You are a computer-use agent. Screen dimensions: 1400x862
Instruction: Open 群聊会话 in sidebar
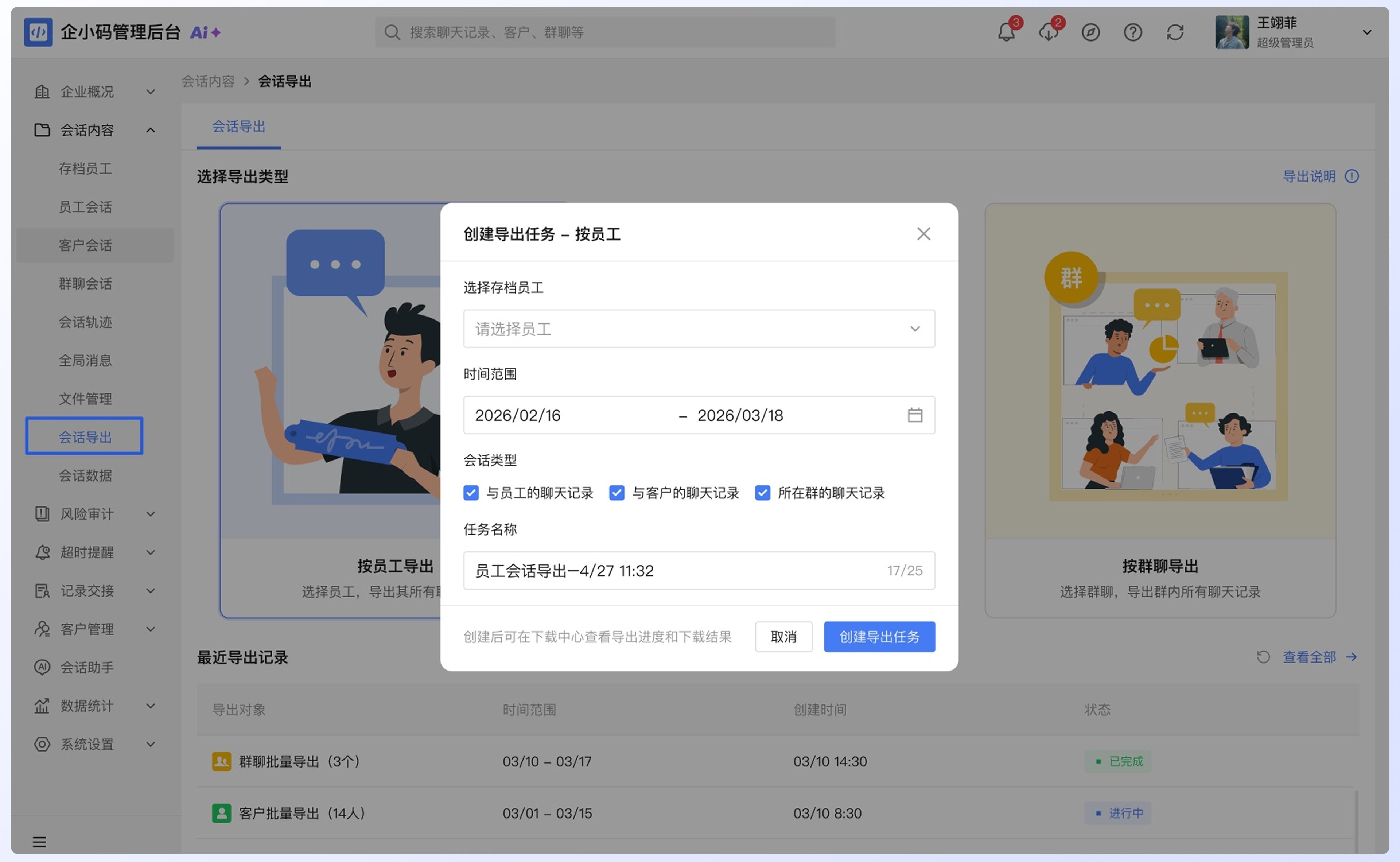pos(86,283)
